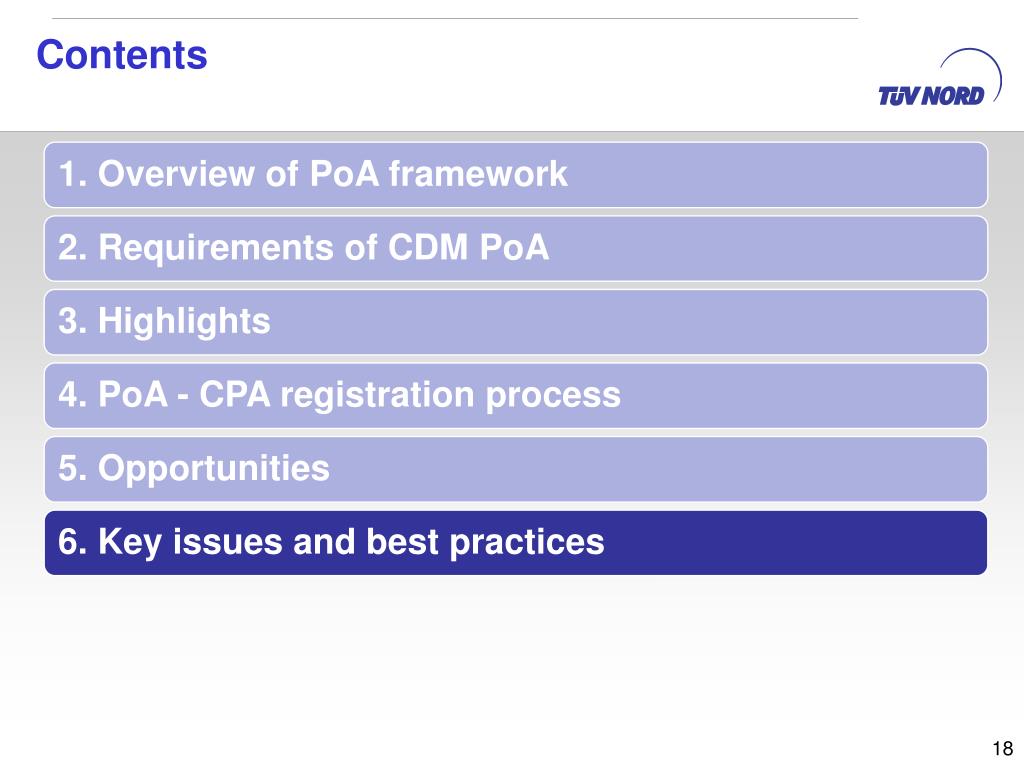Open section 1 Overview of PoA framework
Screen dimensions: 1024x768
click(x=516, y=175)
